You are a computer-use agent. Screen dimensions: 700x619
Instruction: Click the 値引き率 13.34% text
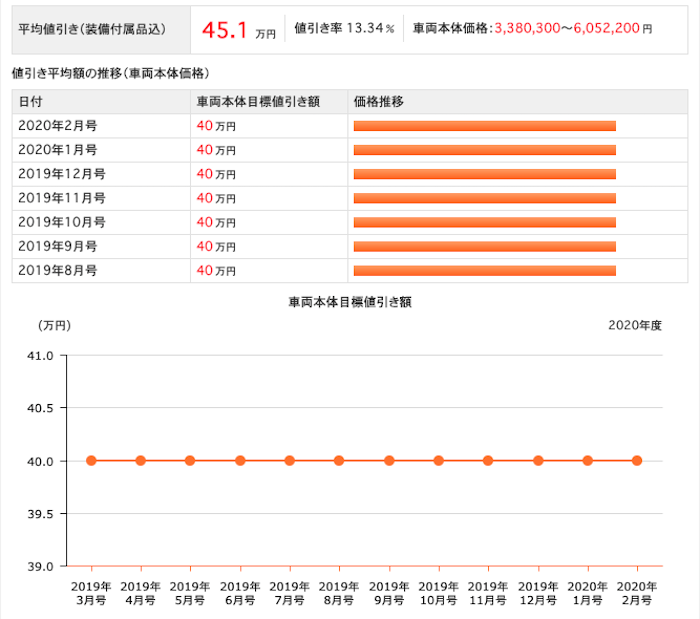(x=344, y=29)
